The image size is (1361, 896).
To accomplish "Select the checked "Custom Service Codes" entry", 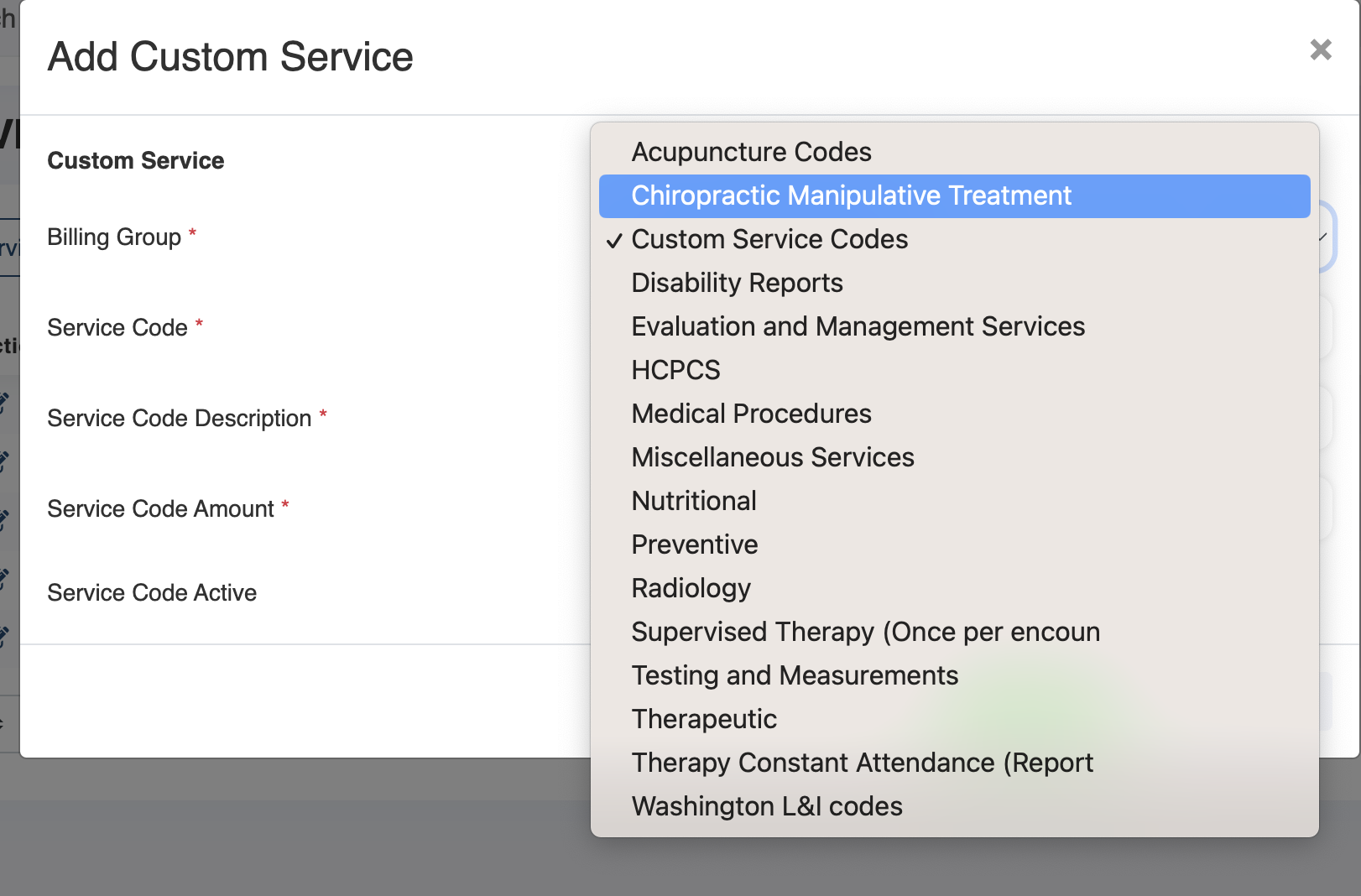I will pos(769,239).
